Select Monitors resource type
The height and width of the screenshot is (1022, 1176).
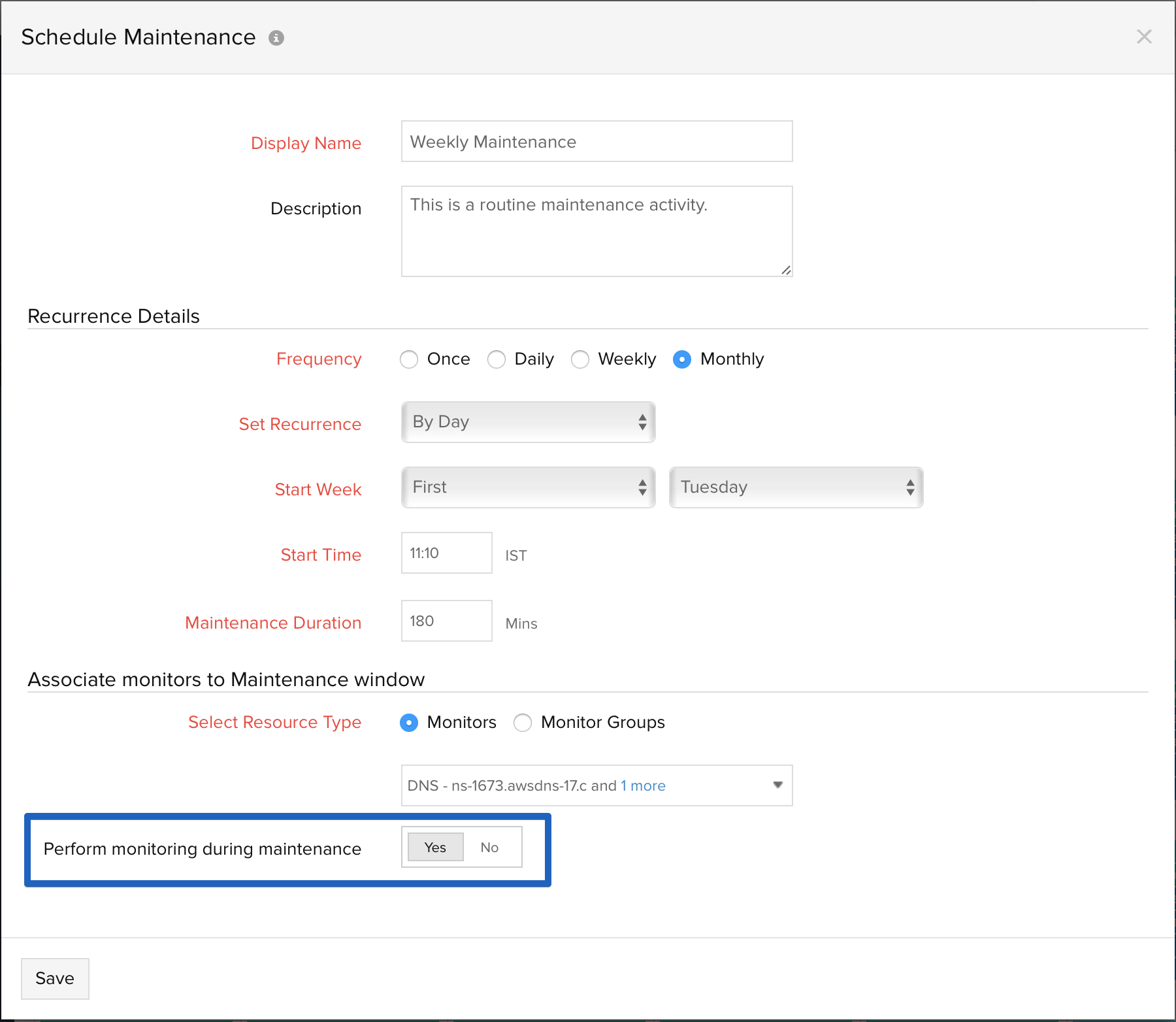click(x=410, y=723)
